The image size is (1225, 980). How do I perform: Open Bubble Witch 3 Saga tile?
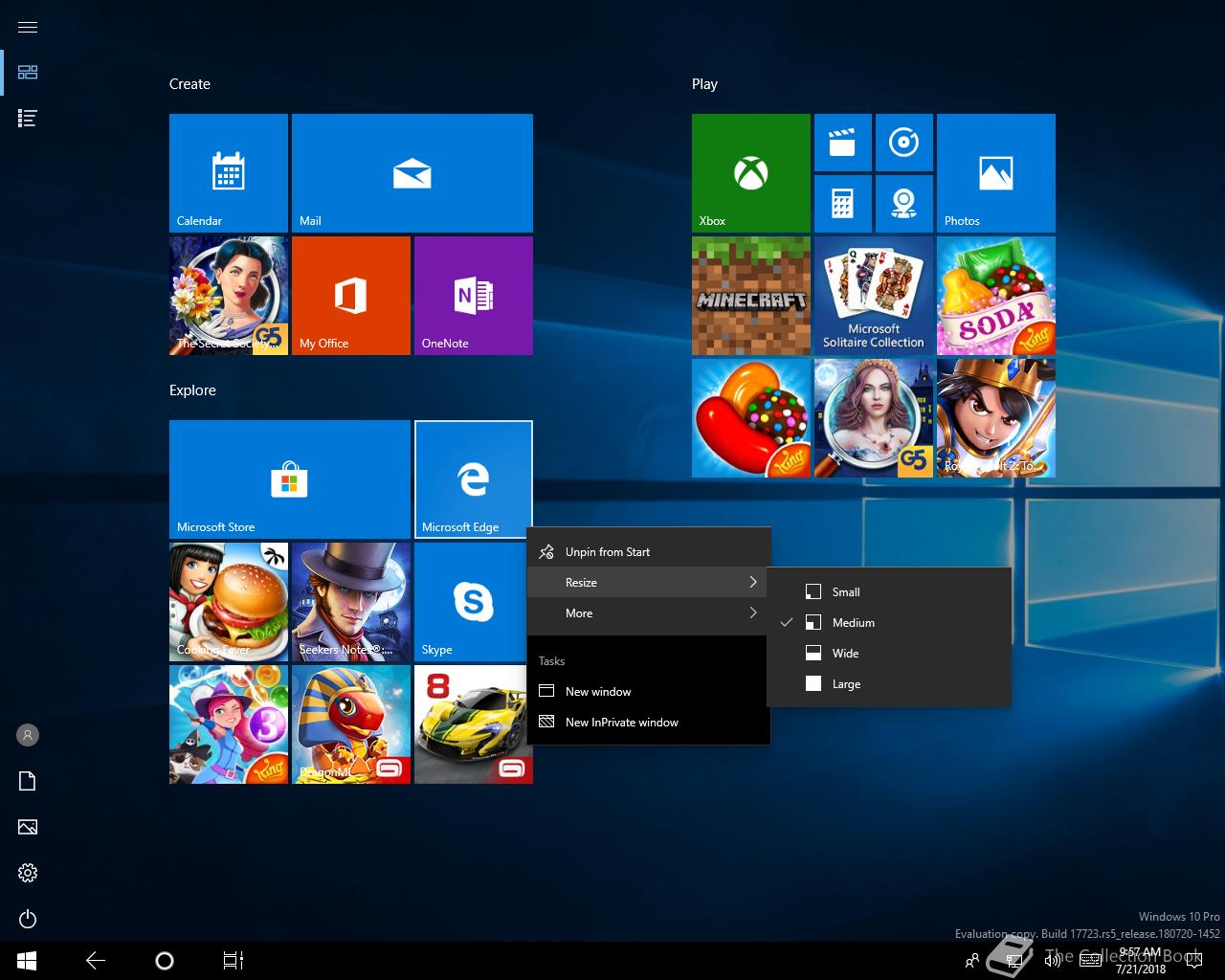[x=229, y=724]
